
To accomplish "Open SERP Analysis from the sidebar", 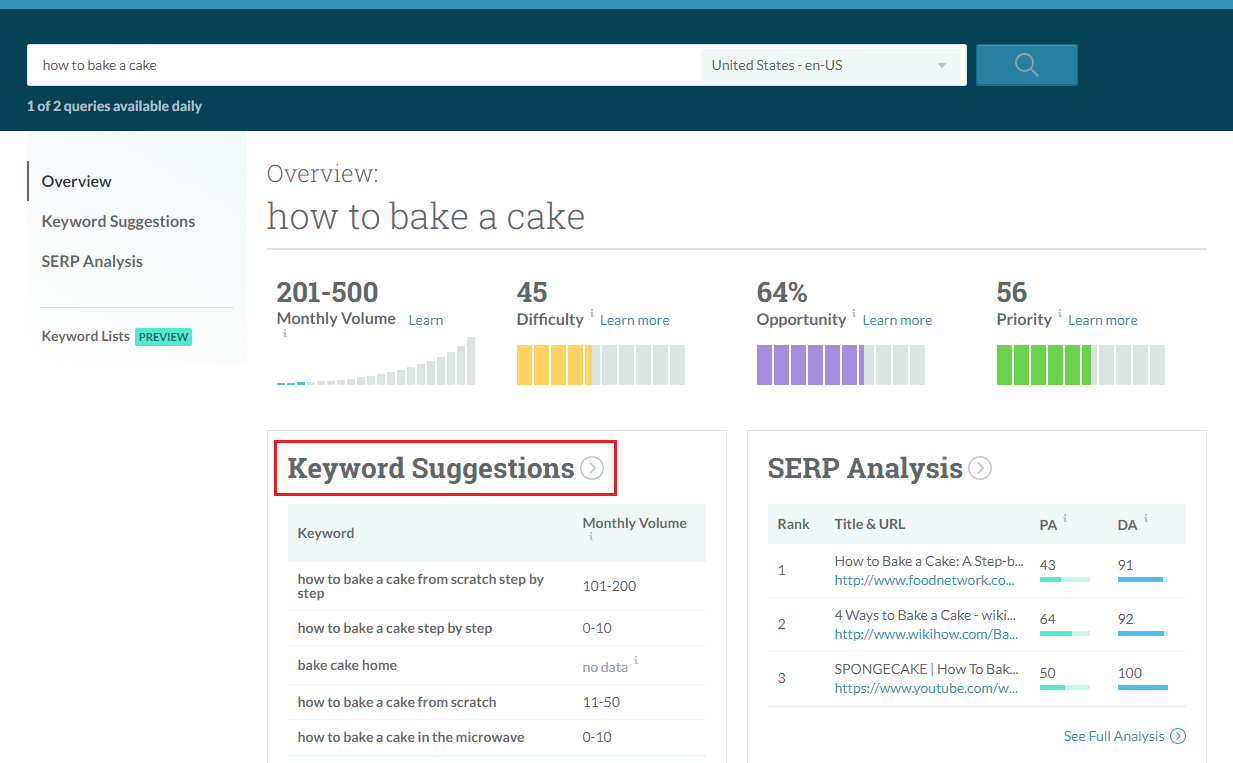I will (x=92, y=261).
